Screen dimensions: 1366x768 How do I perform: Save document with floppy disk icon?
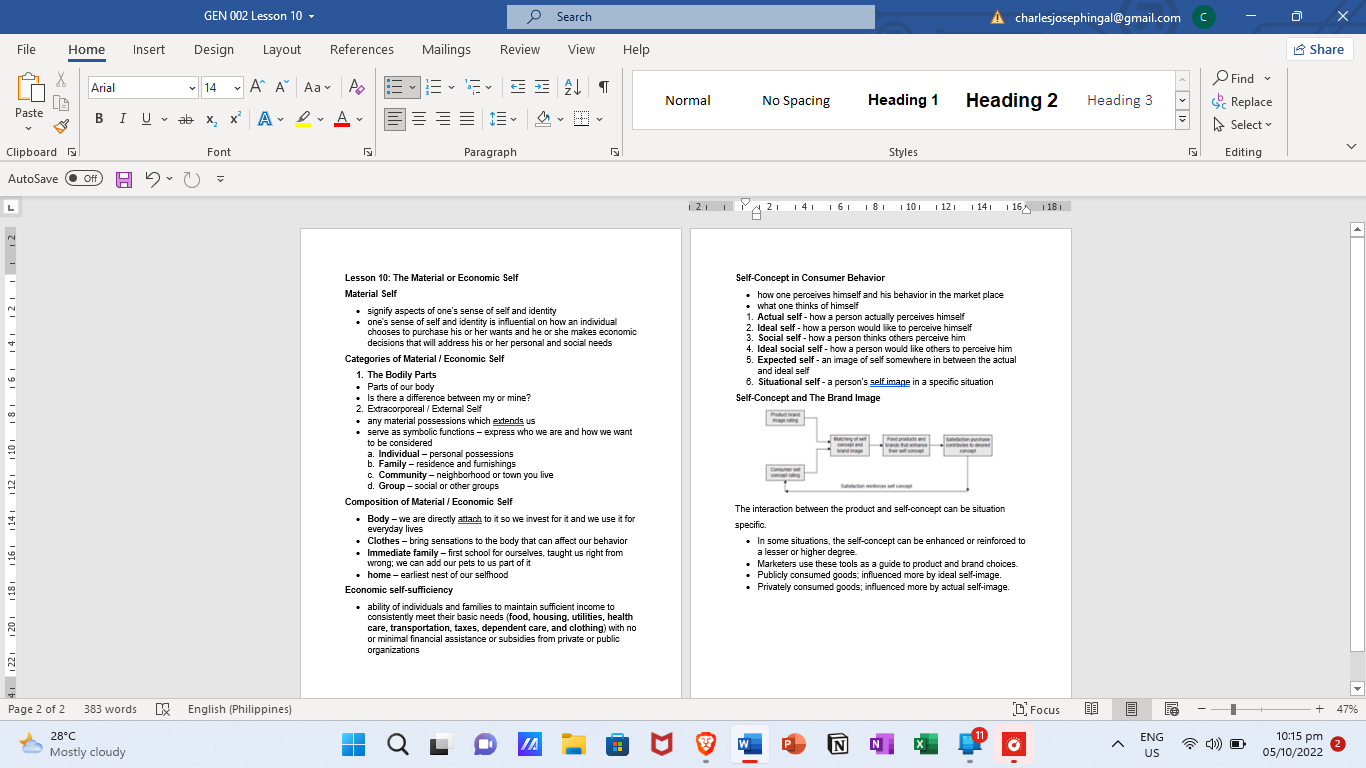pyautogui.click(x=124, y=179)
